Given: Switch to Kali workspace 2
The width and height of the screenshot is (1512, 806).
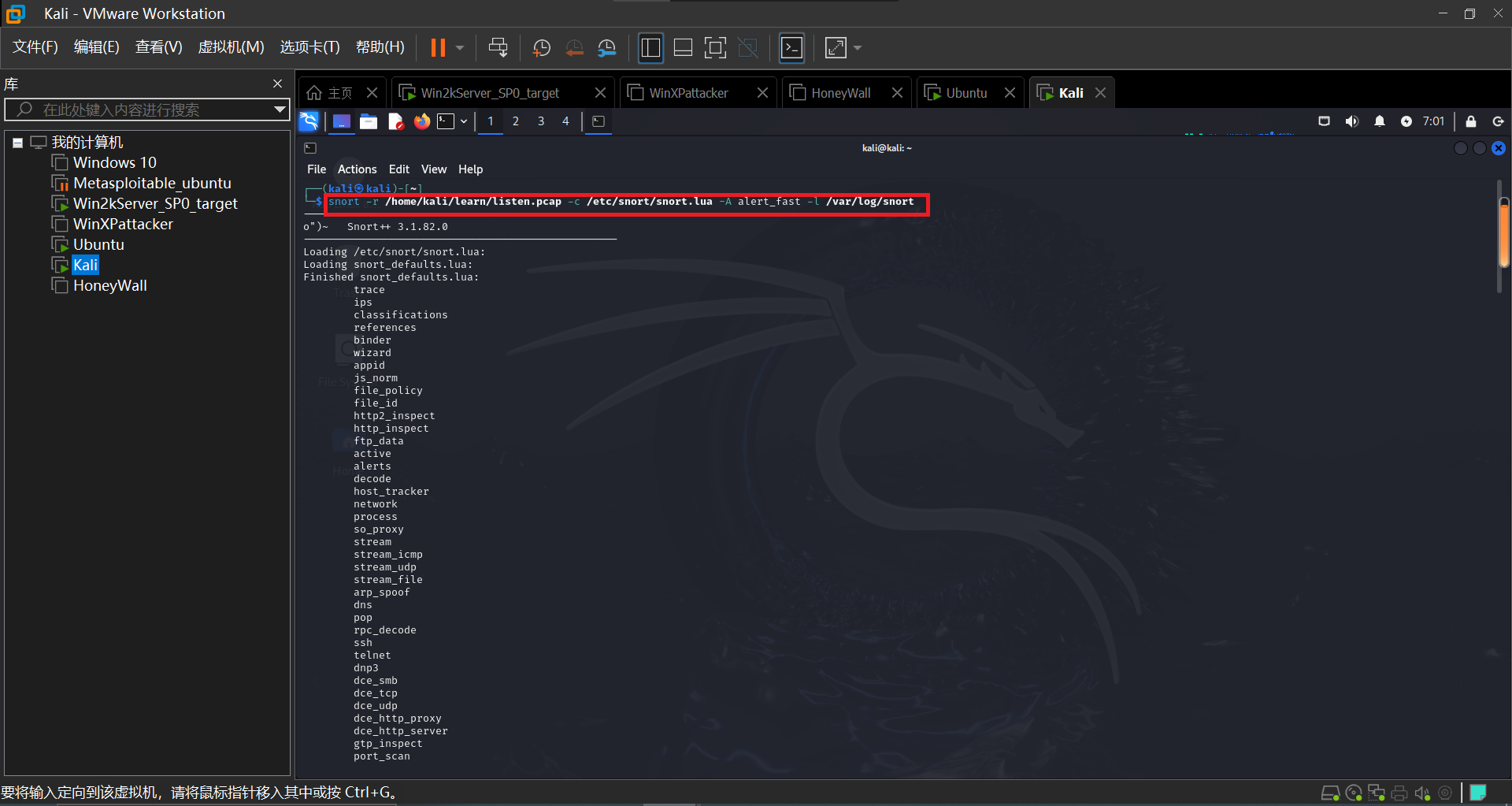Looking at the screenshot, I should pos(516,121).
